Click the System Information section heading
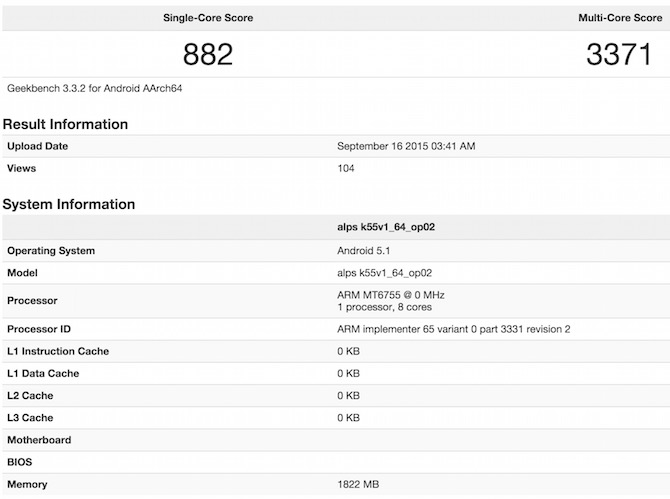This screenshot has height=499, width=670. 69,204
